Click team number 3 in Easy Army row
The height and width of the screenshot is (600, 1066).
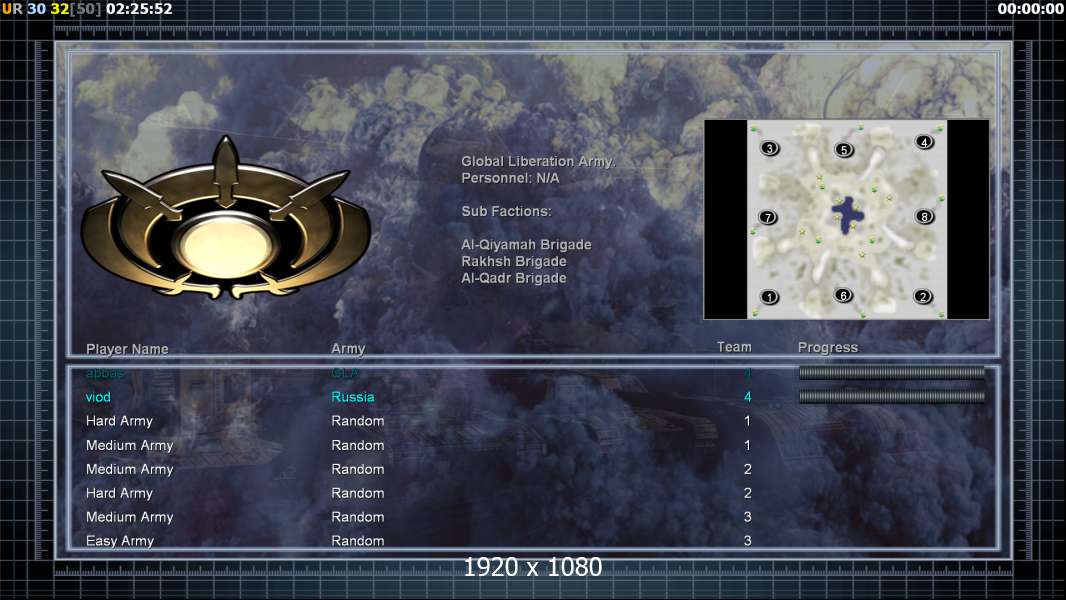(747, 541)
